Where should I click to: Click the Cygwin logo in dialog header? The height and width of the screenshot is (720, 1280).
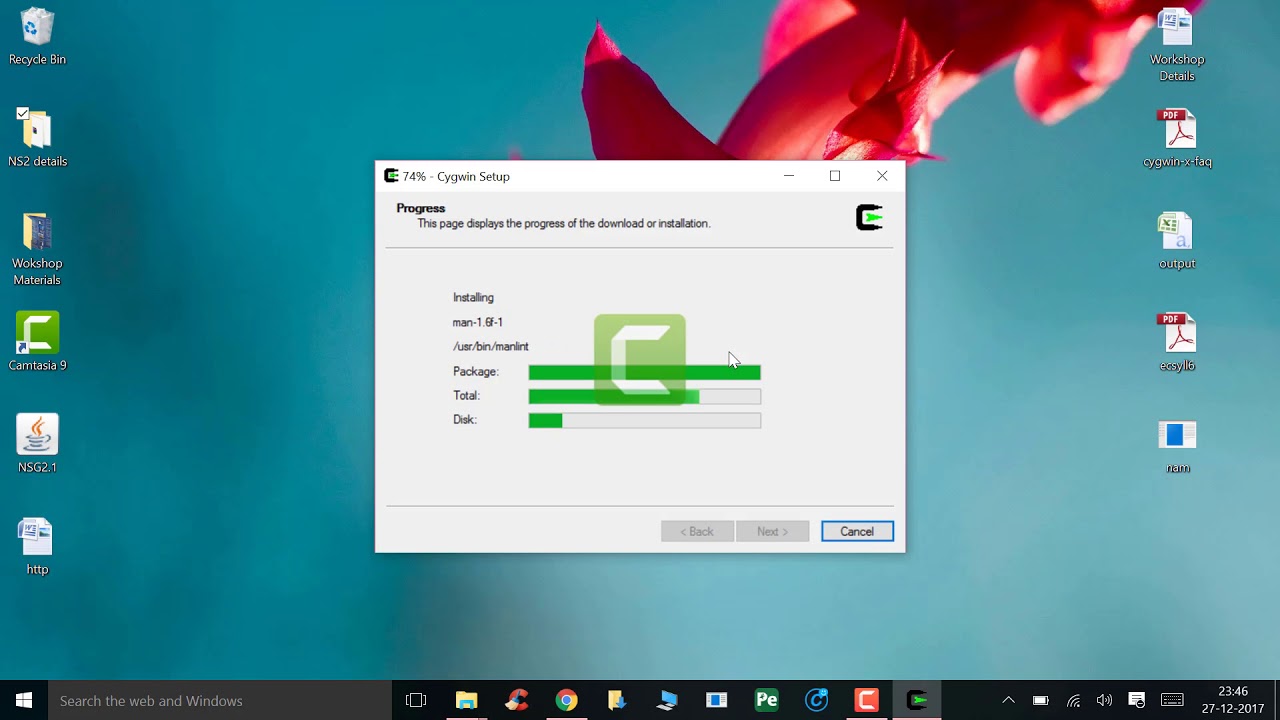coord(869,217)
